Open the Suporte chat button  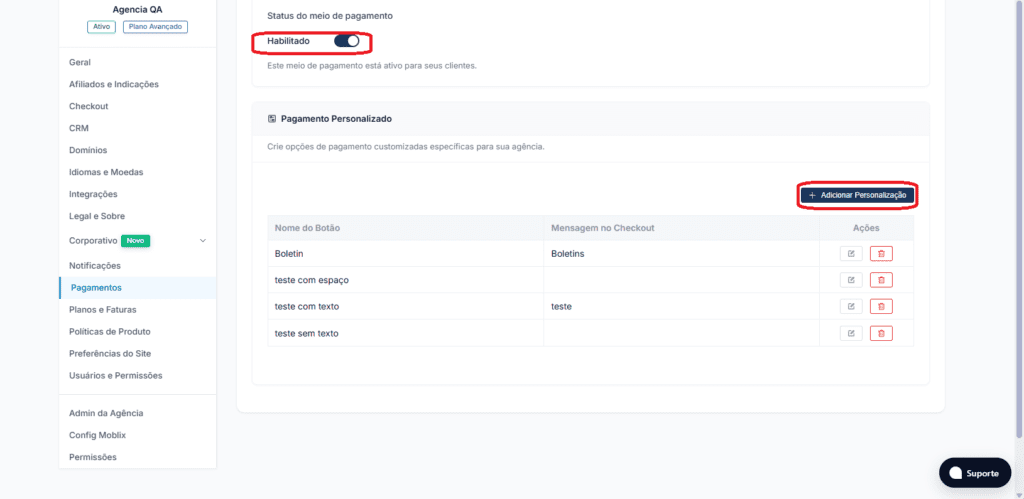[975, 473]
